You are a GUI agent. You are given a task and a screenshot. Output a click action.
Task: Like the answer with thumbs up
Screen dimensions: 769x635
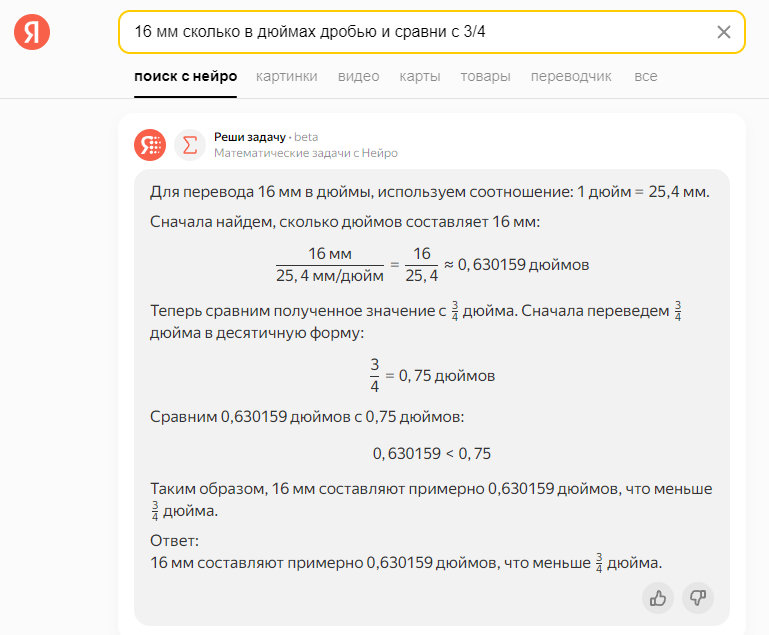coord(658,598)
